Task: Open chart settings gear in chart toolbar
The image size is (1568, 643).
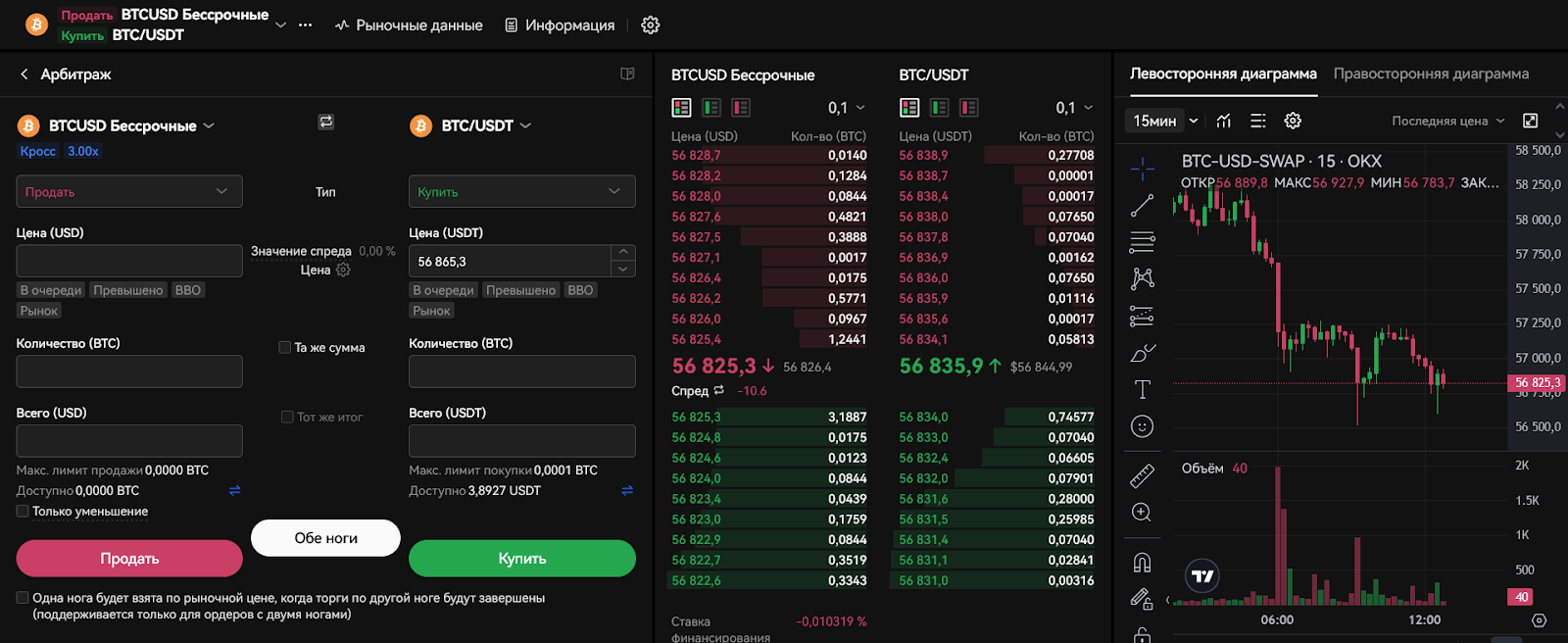Action: 1294,121
